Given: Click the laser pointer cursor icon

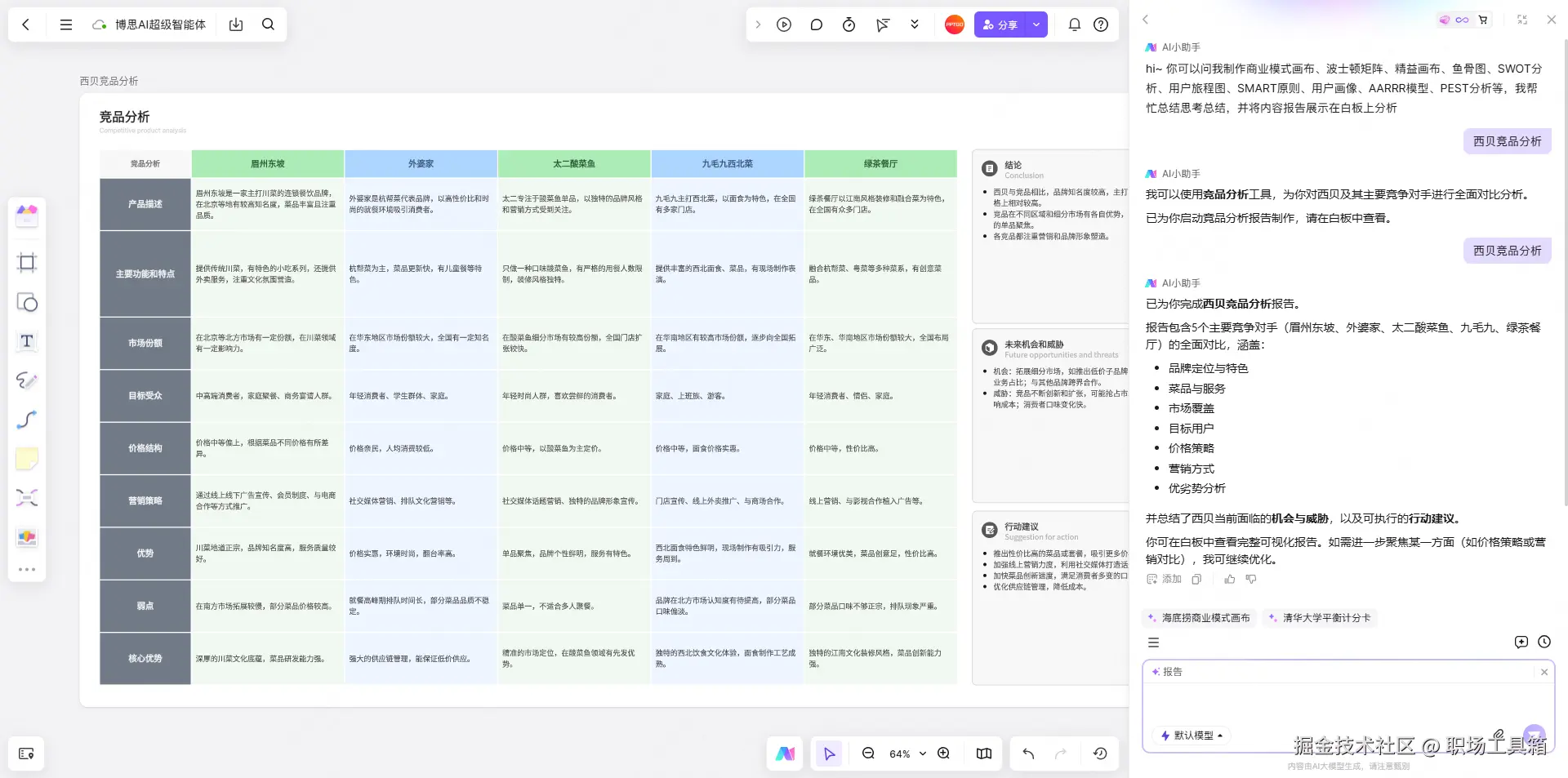Looking at the screenshot, I should tap(882, 24).
